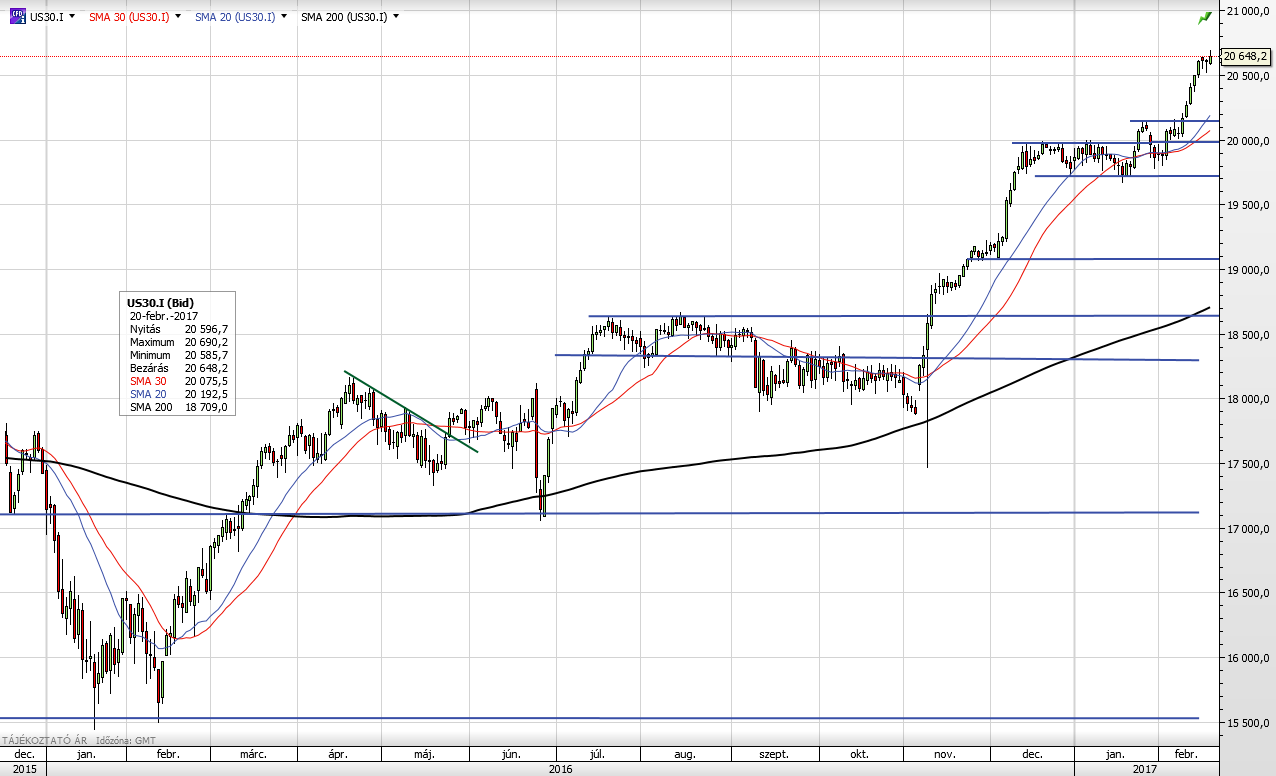Click the green trend arrow icon
1276x776 pixels.
coord(1205,18)
